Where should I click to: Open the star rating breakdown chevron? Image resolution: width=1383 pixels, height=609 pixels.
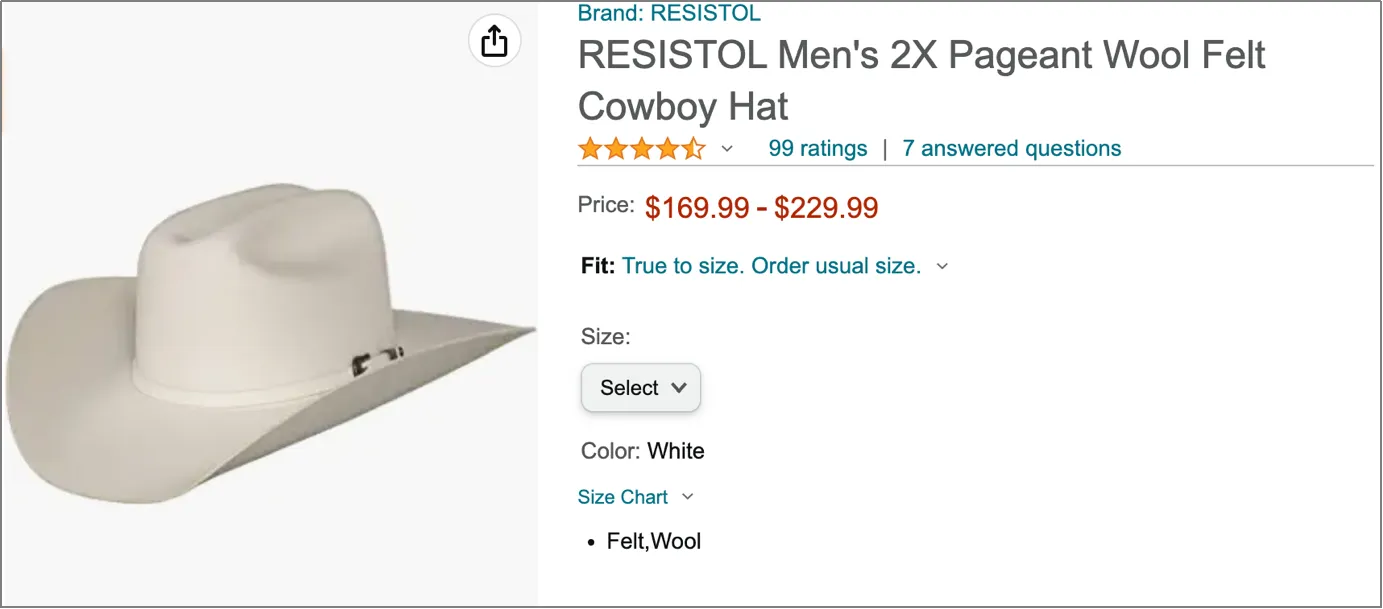[x=727, y=148]
